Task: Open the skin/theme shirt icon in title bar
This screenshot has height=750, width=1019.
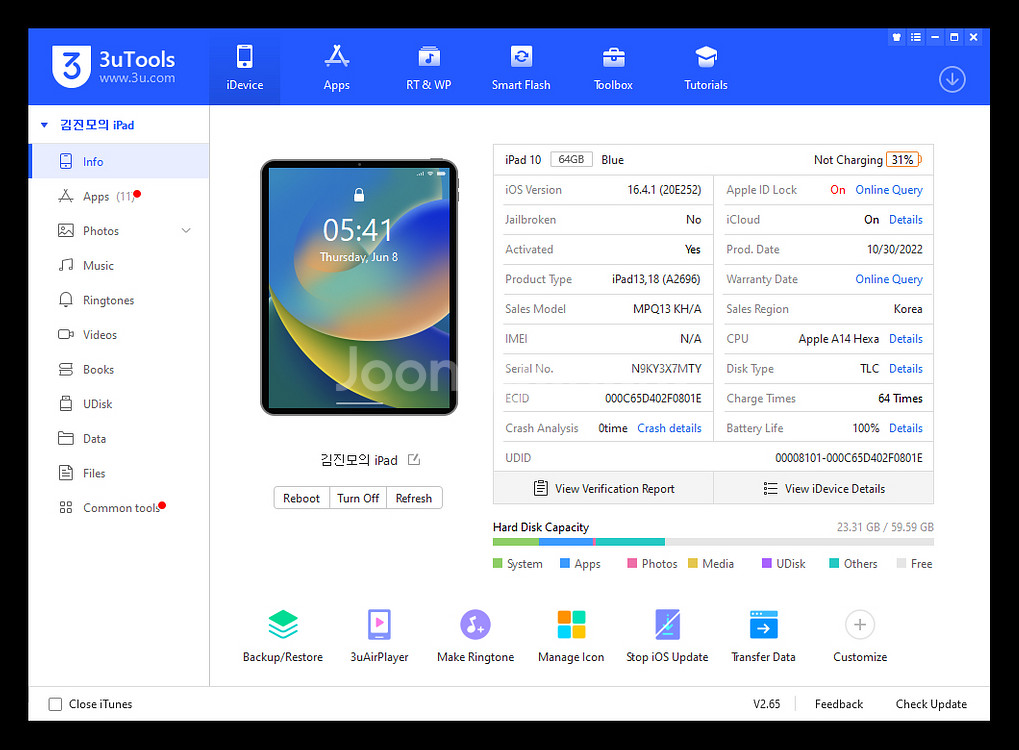Action: pyautogui.click(x=896, y=37)
